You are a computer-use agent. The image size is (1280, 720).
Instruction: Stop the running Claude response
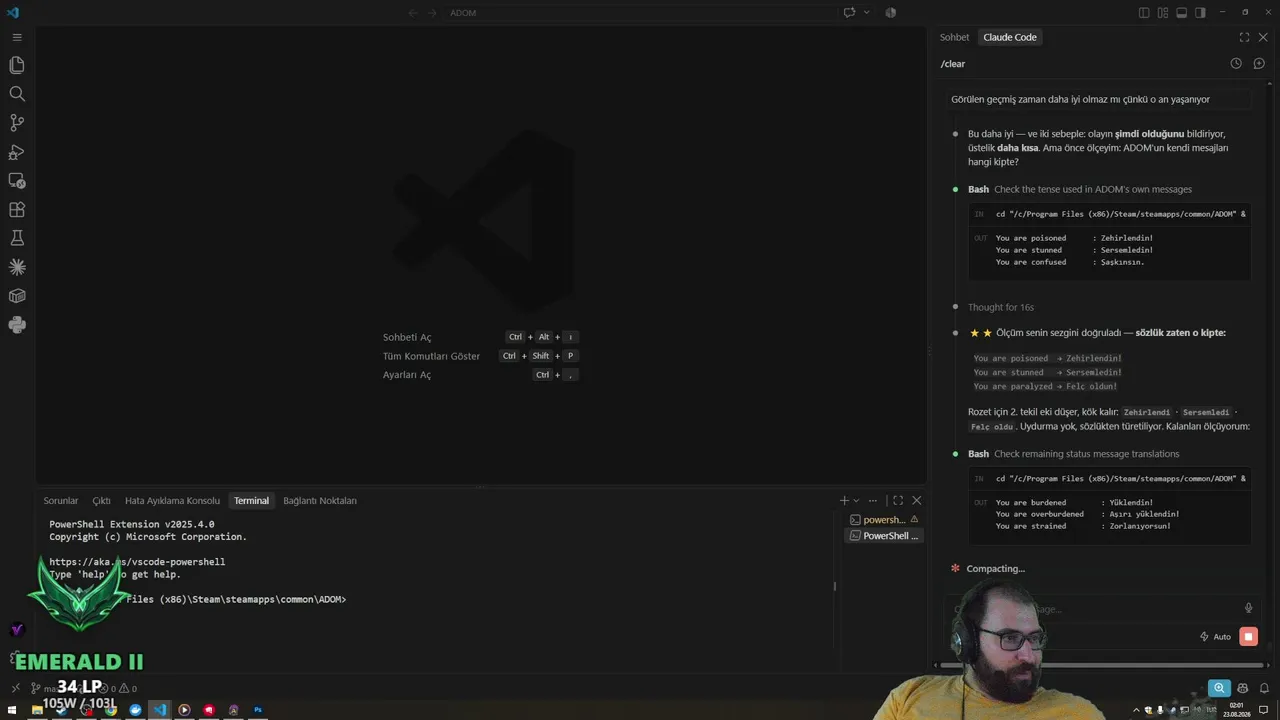[x=1248, y=636]
